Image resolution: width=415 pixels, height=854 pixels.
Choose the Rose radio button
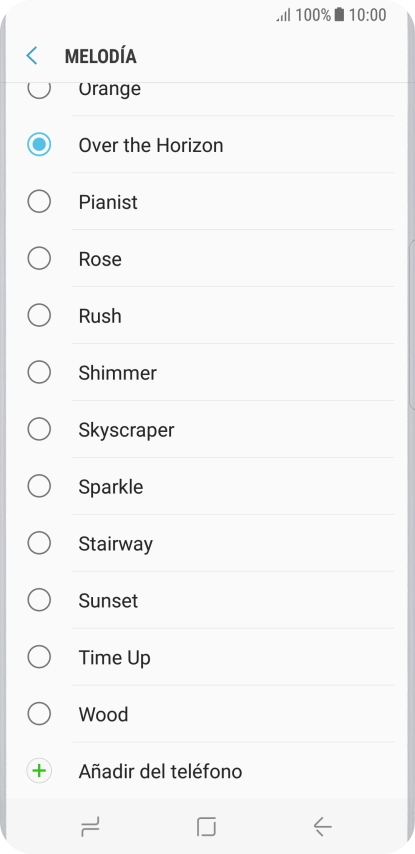tap(39, 259)
